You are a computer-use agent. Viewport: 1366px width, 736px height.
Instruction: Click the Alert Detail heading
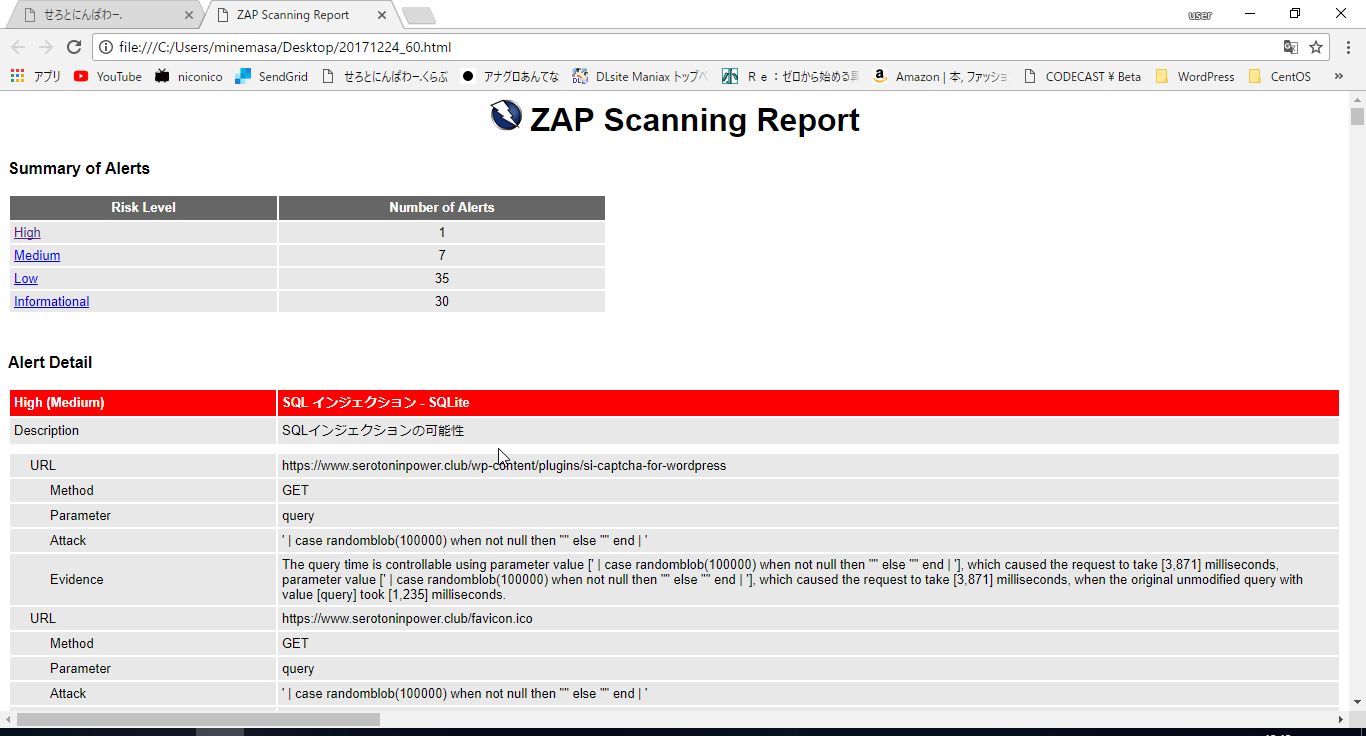coord(50,363)
